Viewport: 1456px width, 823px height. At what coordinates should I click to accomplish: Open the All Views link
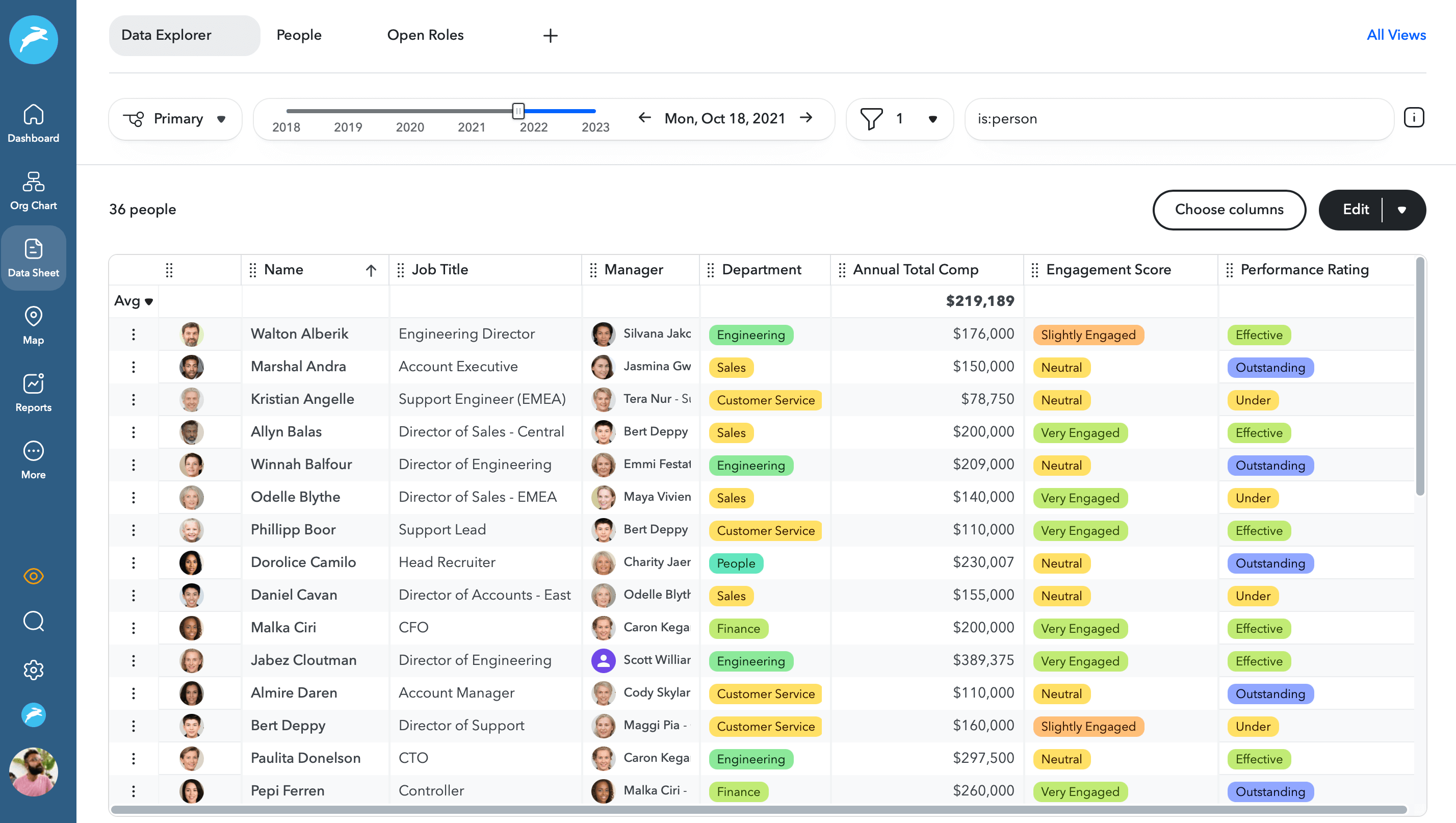1395,35
